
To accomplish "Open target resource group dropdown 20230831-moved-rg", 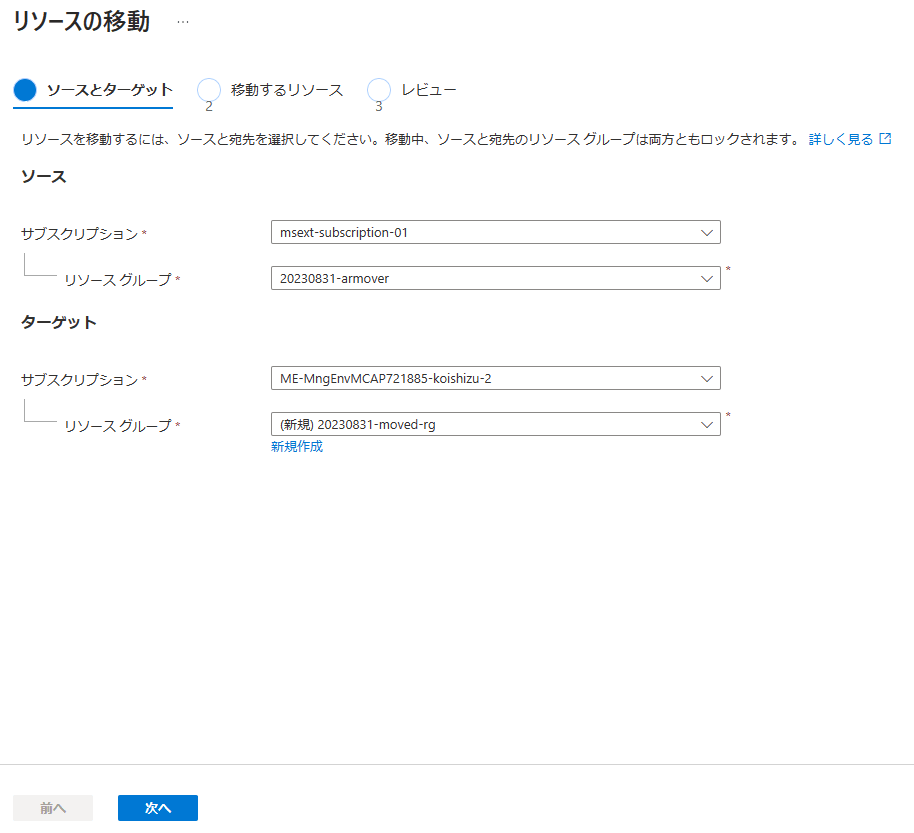I will (x=495, y=424).
